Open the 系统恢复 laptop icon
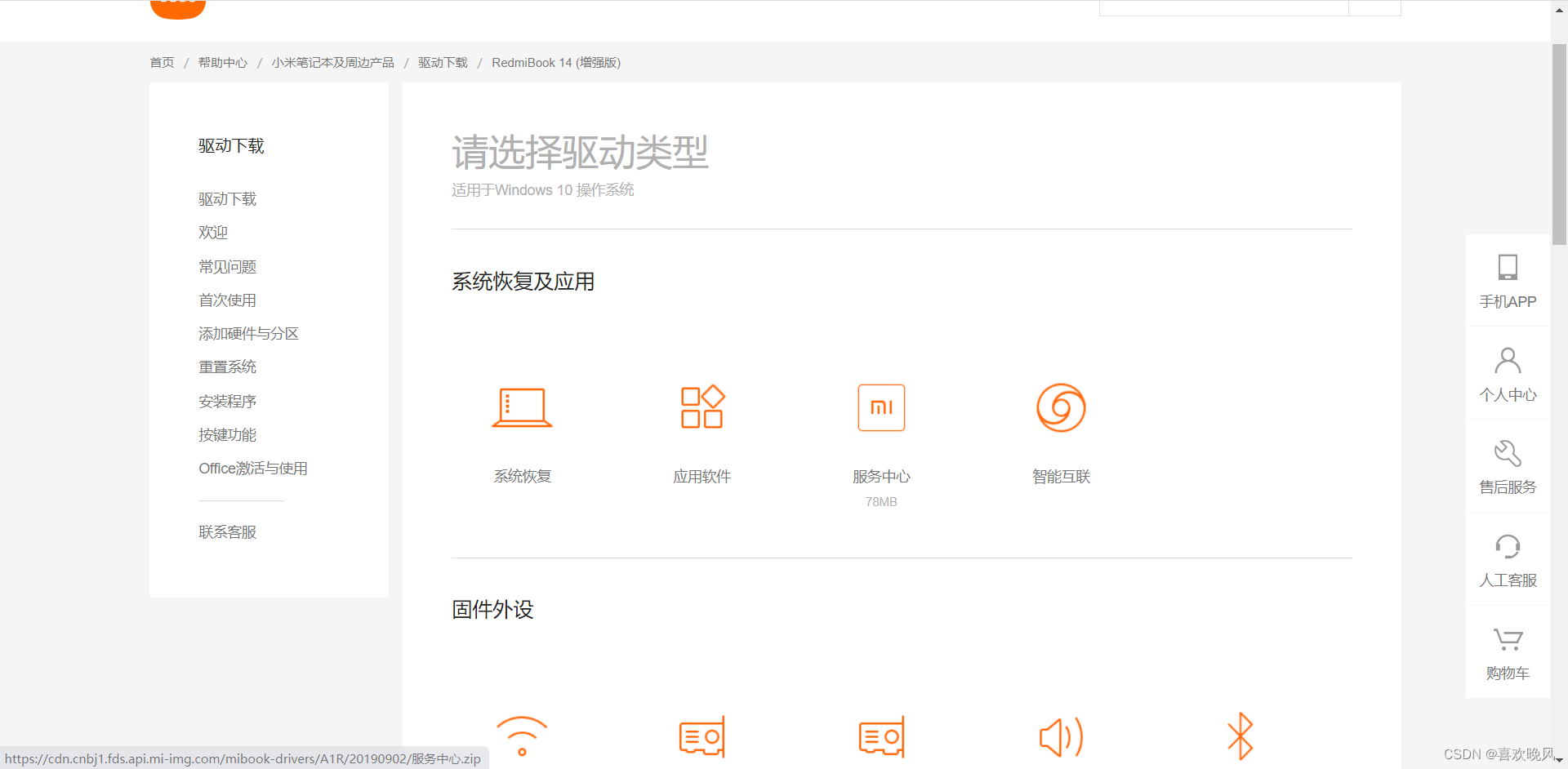The image size is (1568, 769). pos(523,407)
